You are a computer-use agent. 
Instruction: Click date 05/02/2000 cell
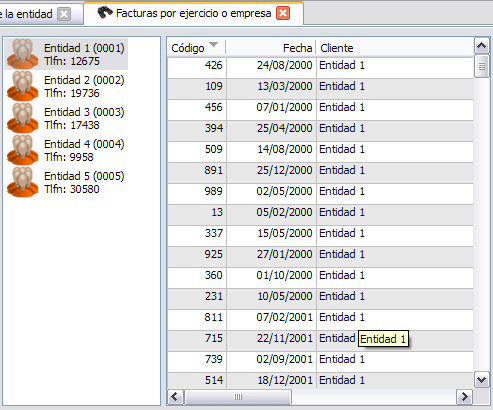coord(271,215)
